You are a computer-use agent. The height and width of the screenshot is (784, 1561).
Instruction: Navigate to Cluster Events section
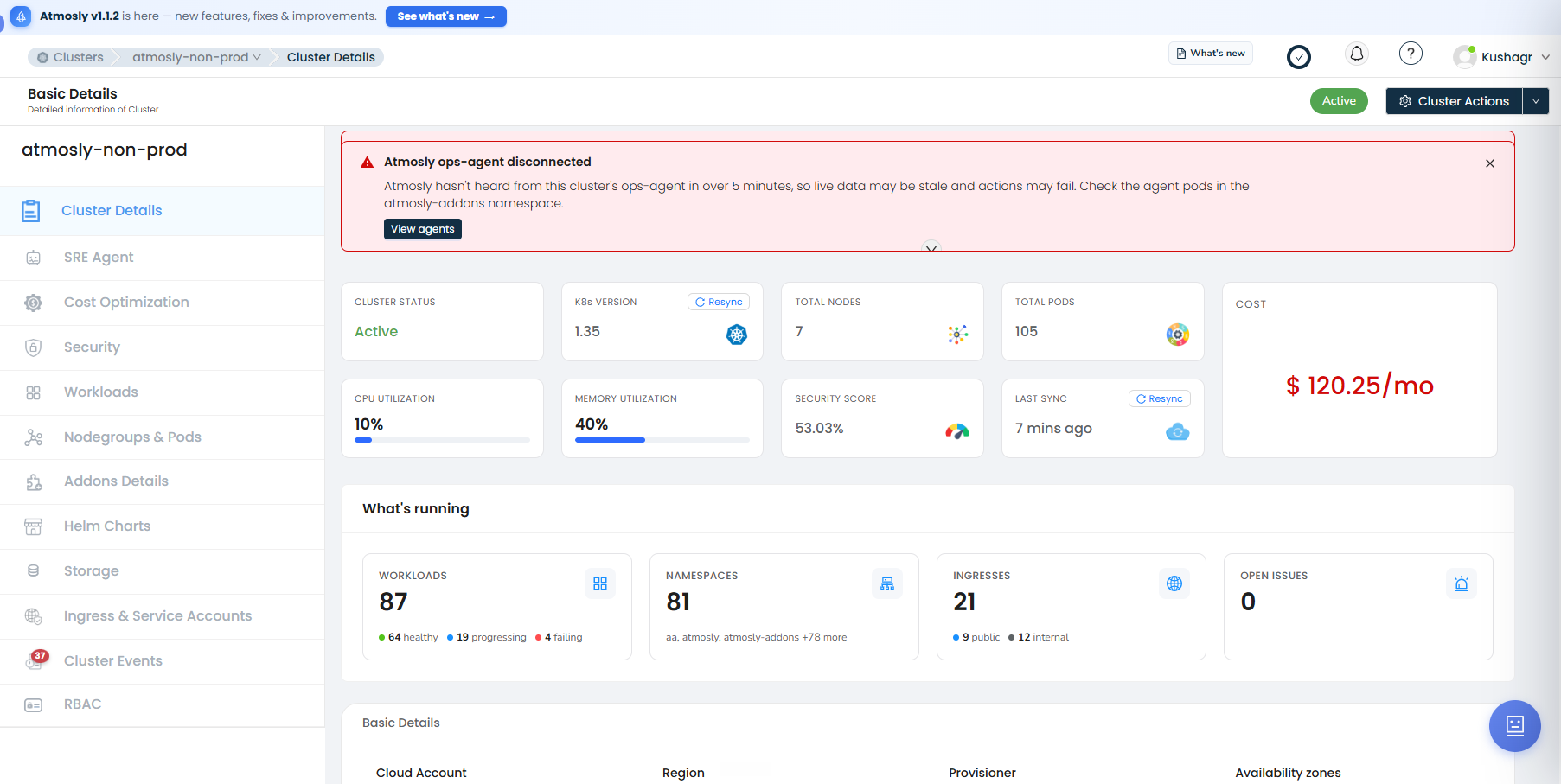click(163, 660)
